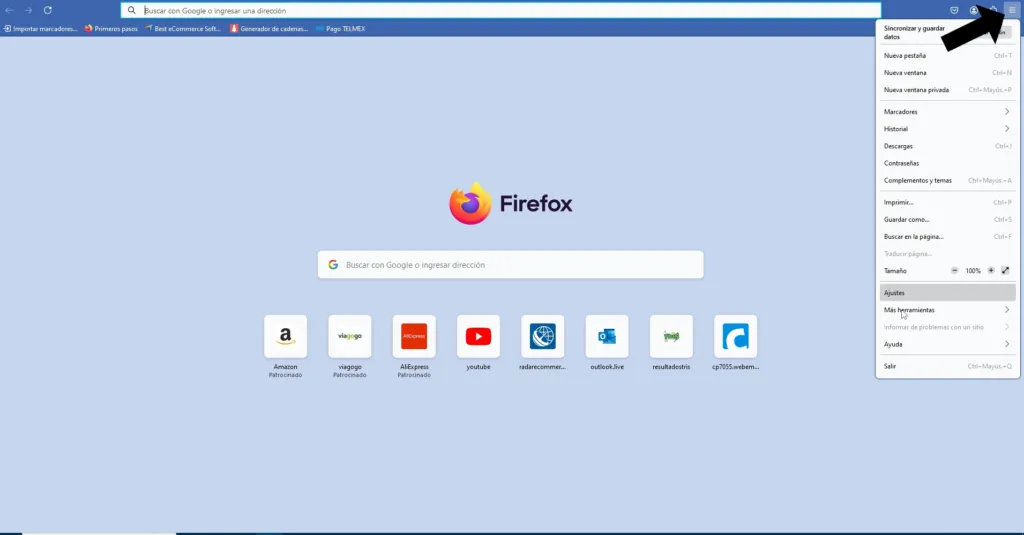Reset zoom by clicking 100%
1024x535 pixels.
pos(973,270)
